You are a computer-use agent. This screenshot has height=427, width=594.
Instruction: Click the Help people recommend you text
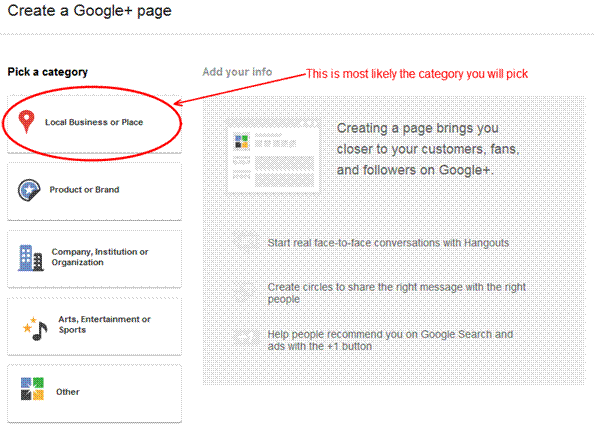click(390, 340)
